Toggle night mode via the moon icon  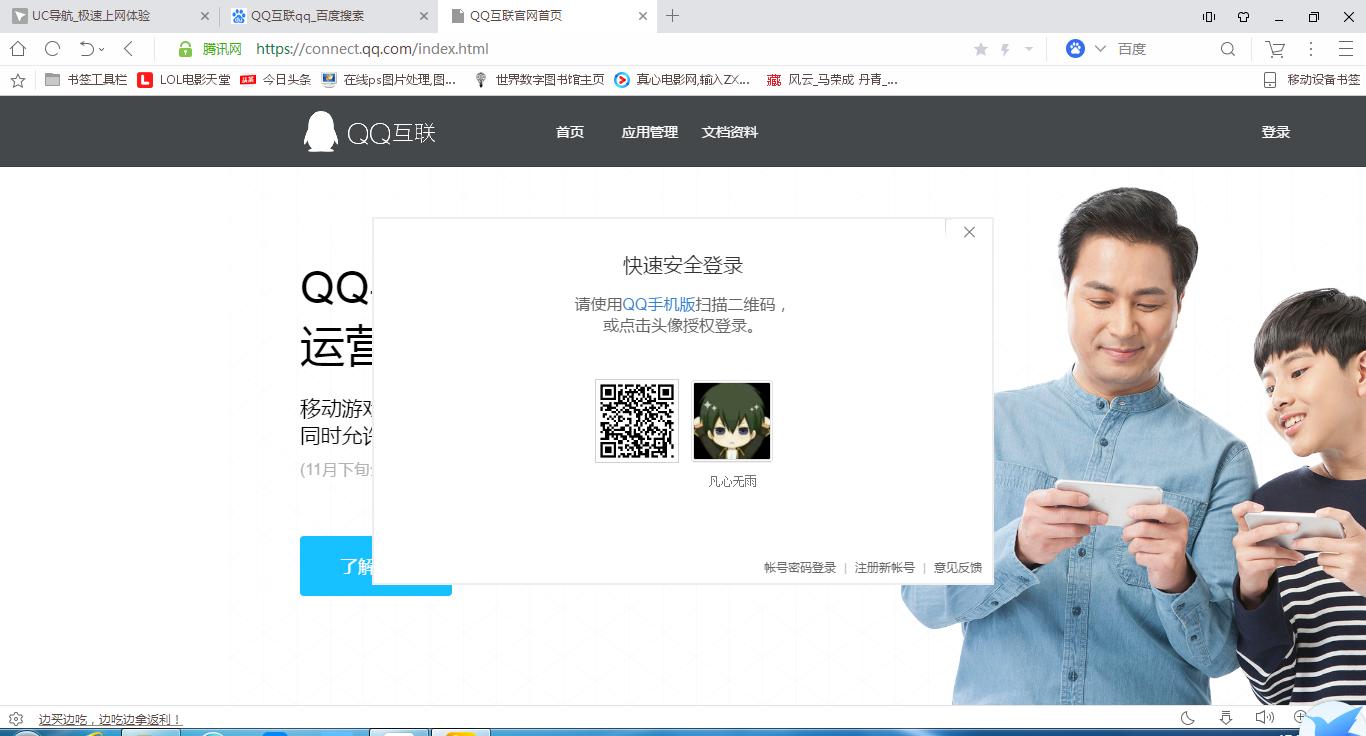tap(1186, 717)
